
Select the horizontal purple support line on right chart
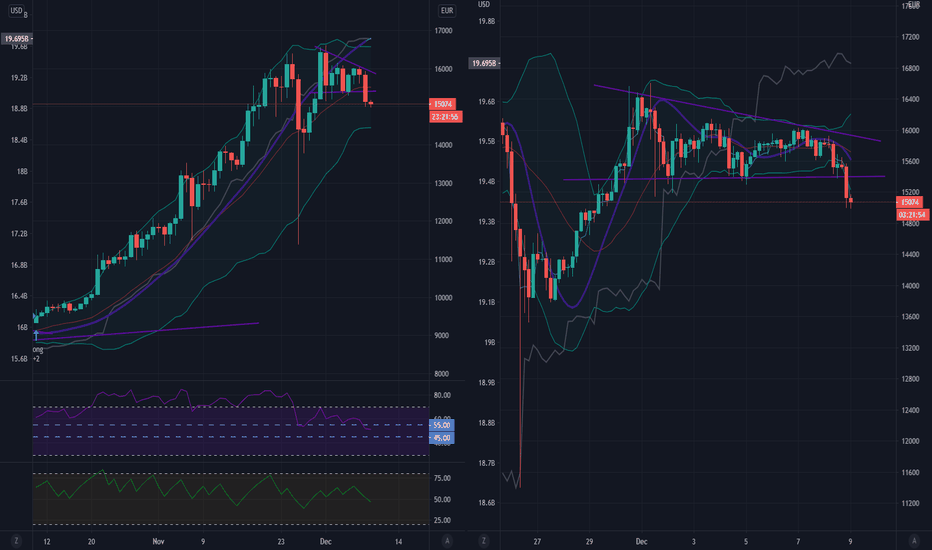coord(724,178)
